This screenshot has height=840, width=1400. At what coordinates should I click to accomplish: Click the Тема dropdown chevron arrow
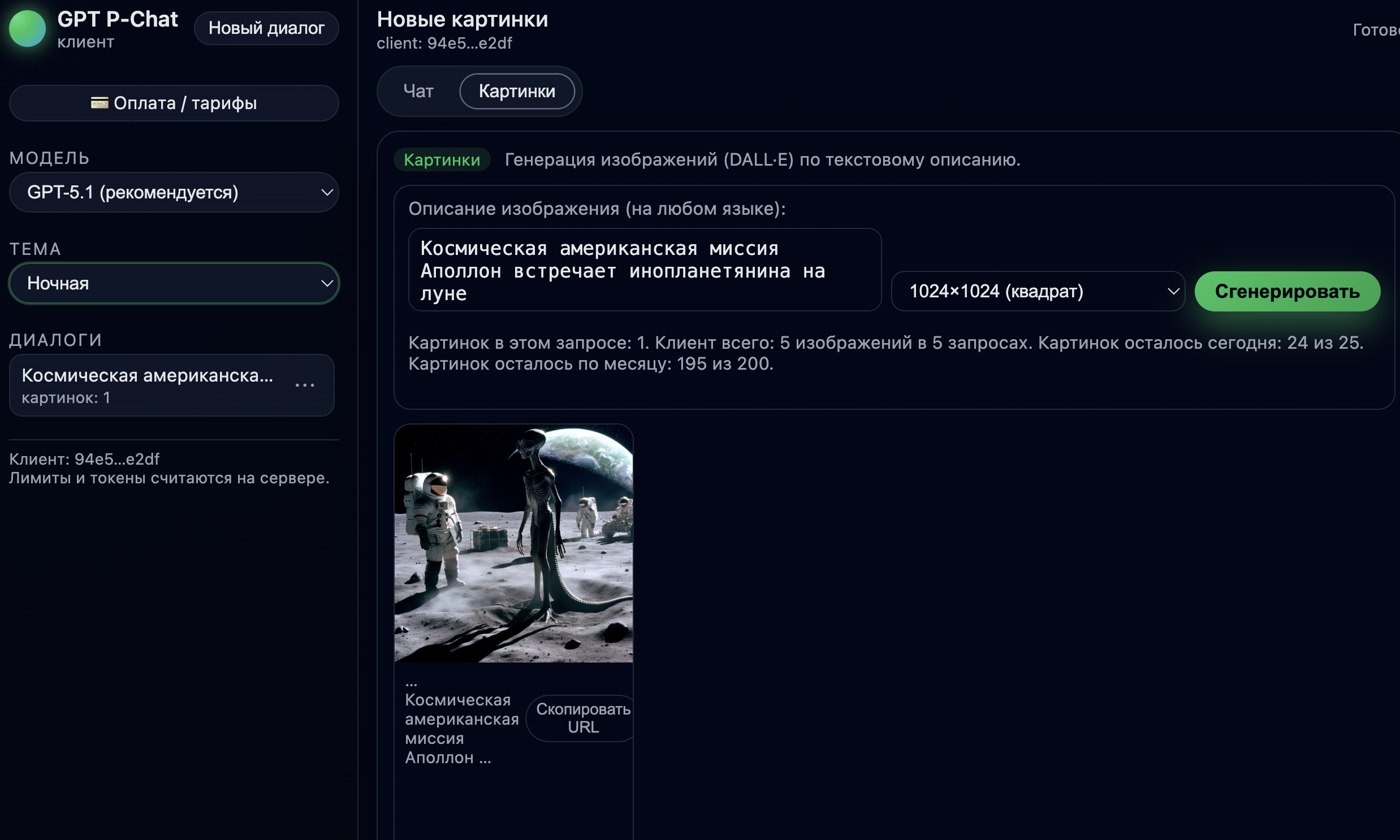point(327,283)
